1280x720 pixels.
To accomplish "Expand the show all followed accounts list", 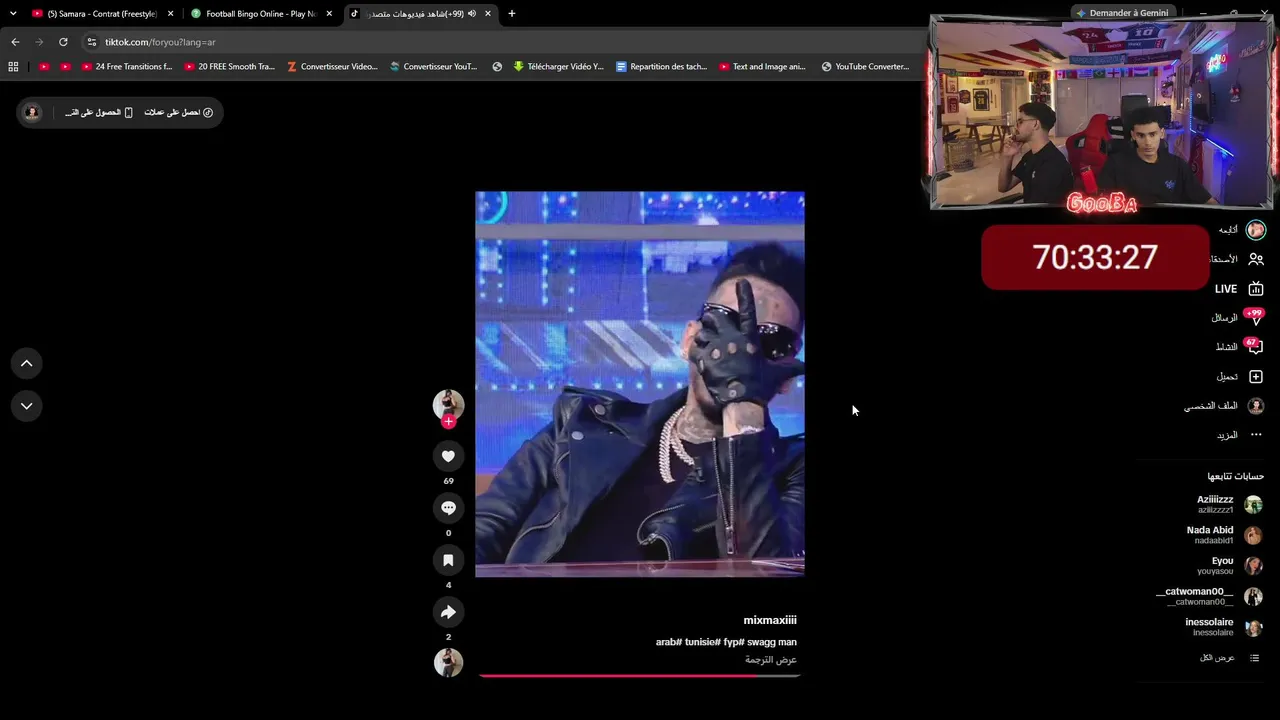I will pyautogui.click(x=1229, y=658).
